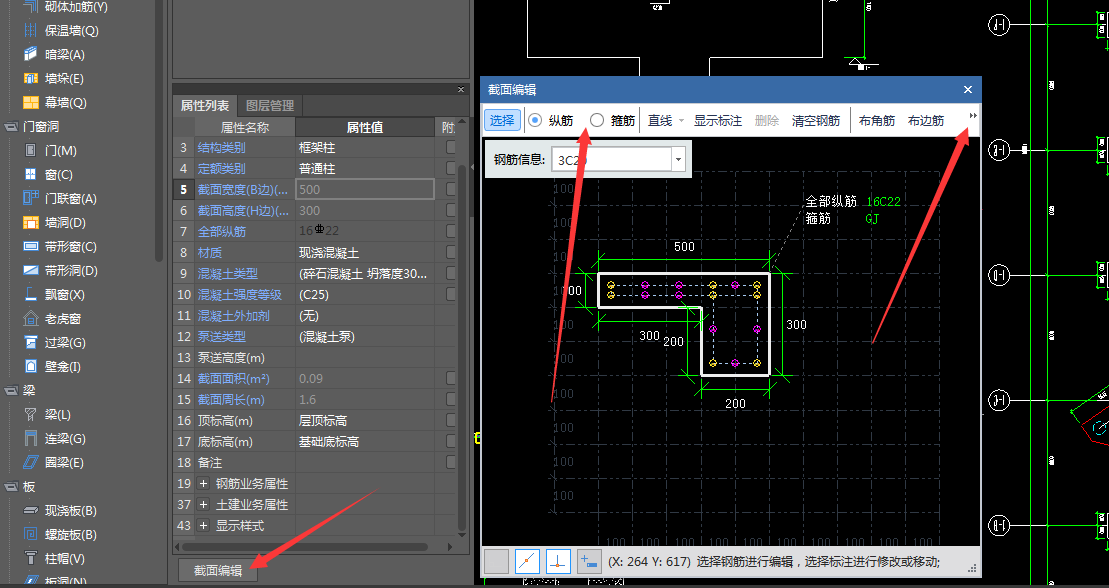Click the 16C22 label in section drawing
The height and width of the screenshot is (588, 1109).
pyautogui.click(x=883, y=202)
